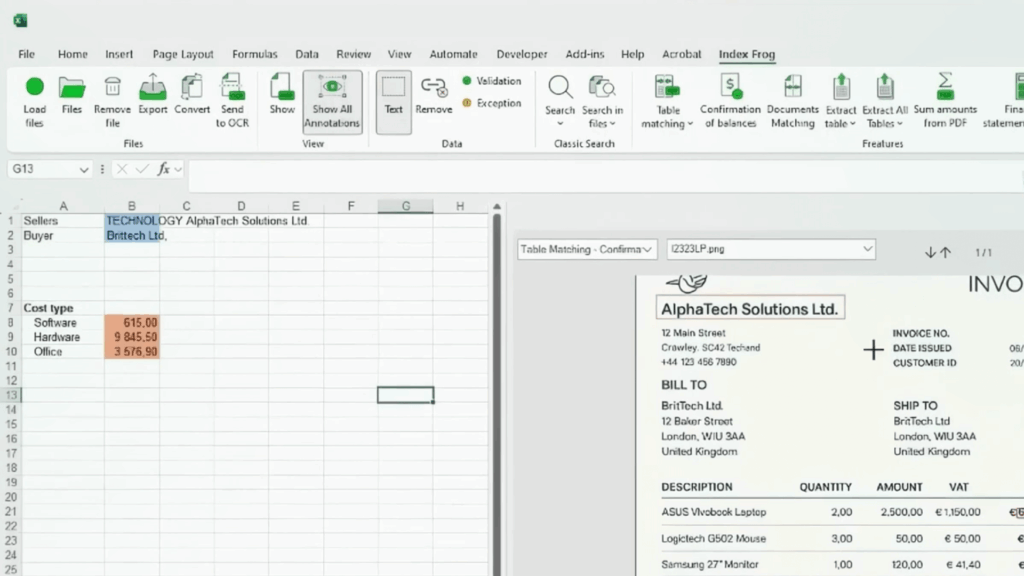Click the Excel app icon

click(20, 21)
